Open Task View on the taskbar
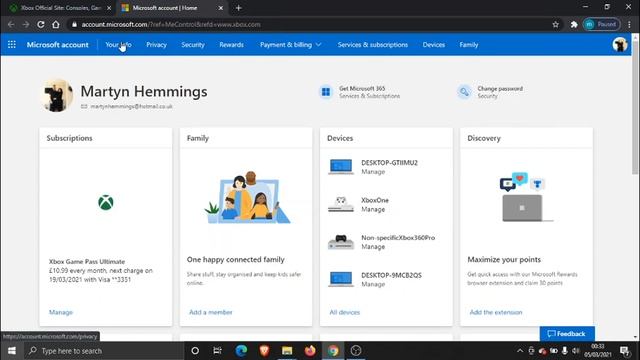This screenshot has width=640, height=360. [218, 351]
